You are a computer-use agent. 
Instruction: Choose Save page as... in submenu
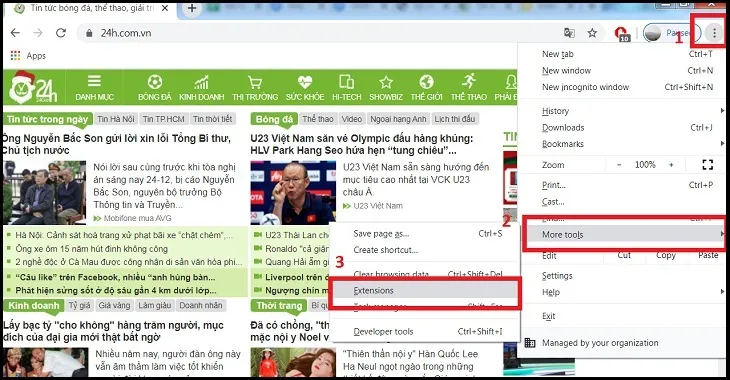[x=425, y=234]
